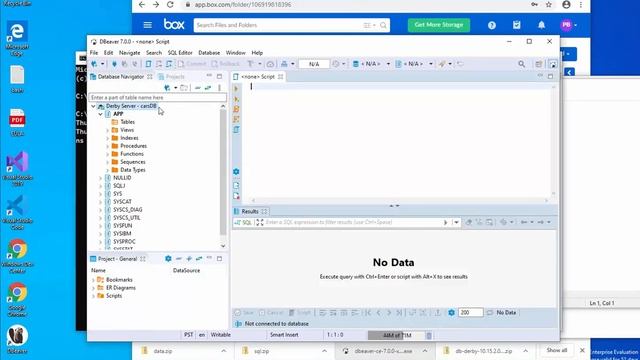Click the Connect icon in main toolbar
The height and width of the screenshot is (360, 640).
[x=114, y=64]
